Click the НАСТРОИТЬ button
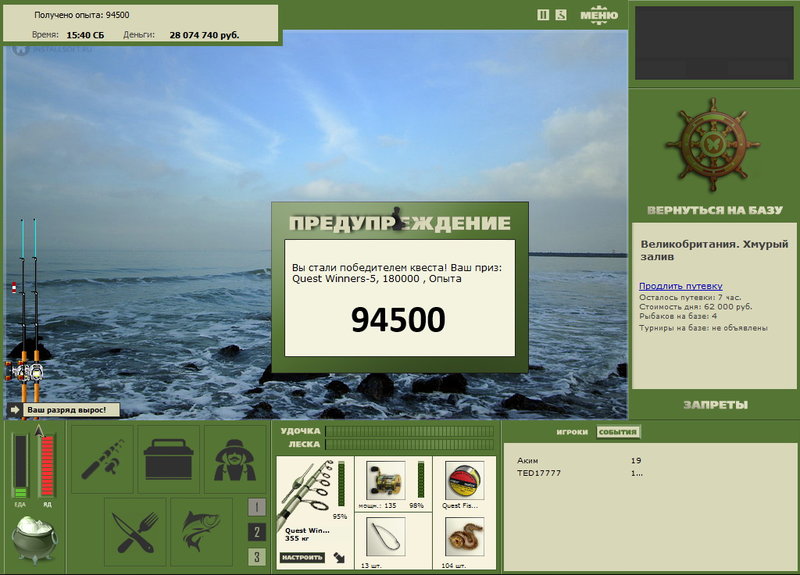Screen dimensions: 800x575 click(302, 557)
